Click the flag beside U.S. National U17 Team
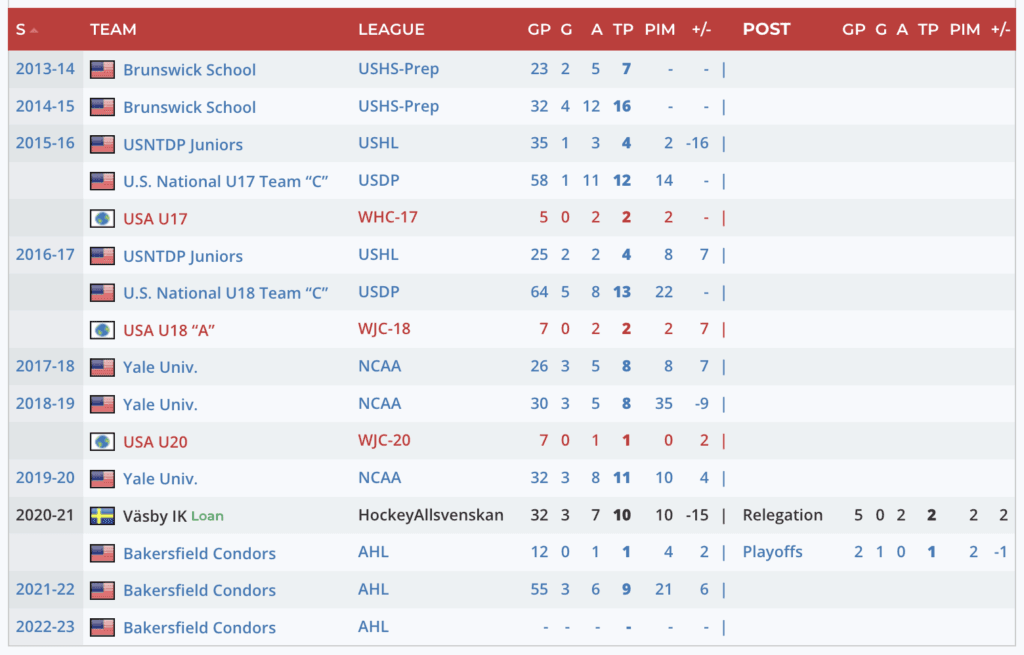Screen dimensions: 1024x655 pos(102,181)
